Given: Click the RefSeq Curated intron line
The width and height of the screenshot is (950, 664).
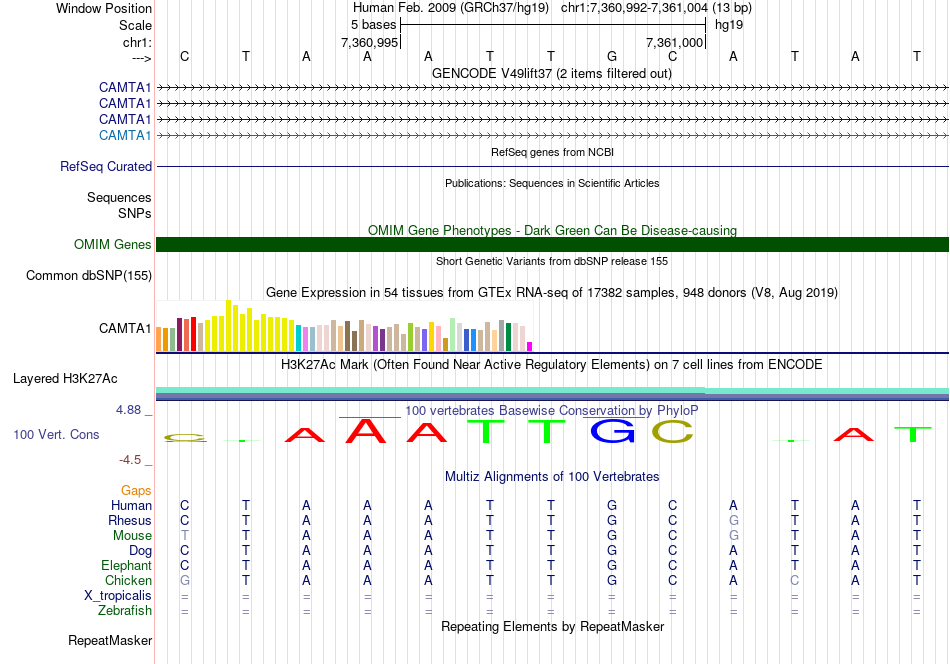Looking at the screenshot, I should coord(553,167).
